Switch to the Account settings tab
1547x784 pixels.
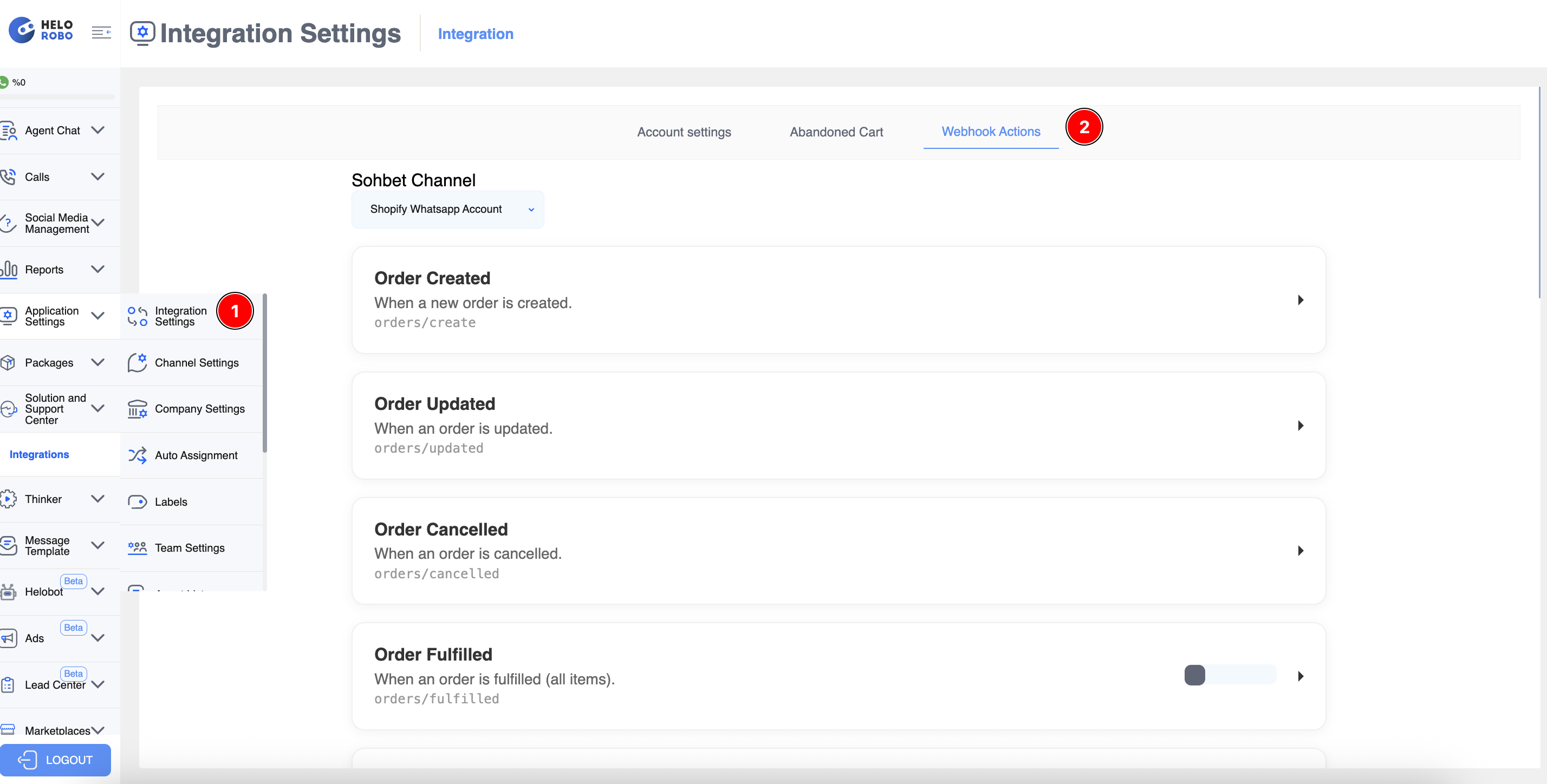pyautogui.click(x=684, y=132)
